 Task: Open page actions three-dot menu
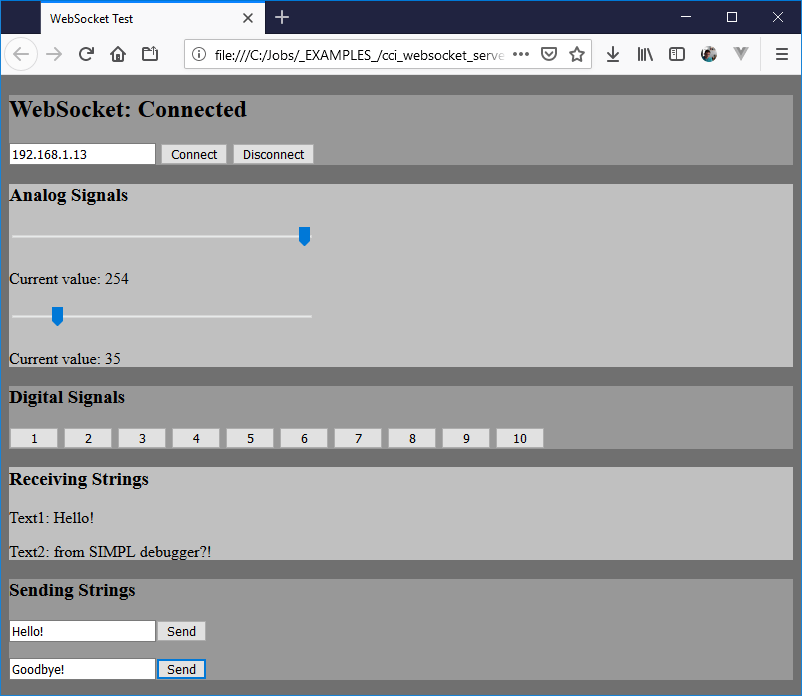521,54
